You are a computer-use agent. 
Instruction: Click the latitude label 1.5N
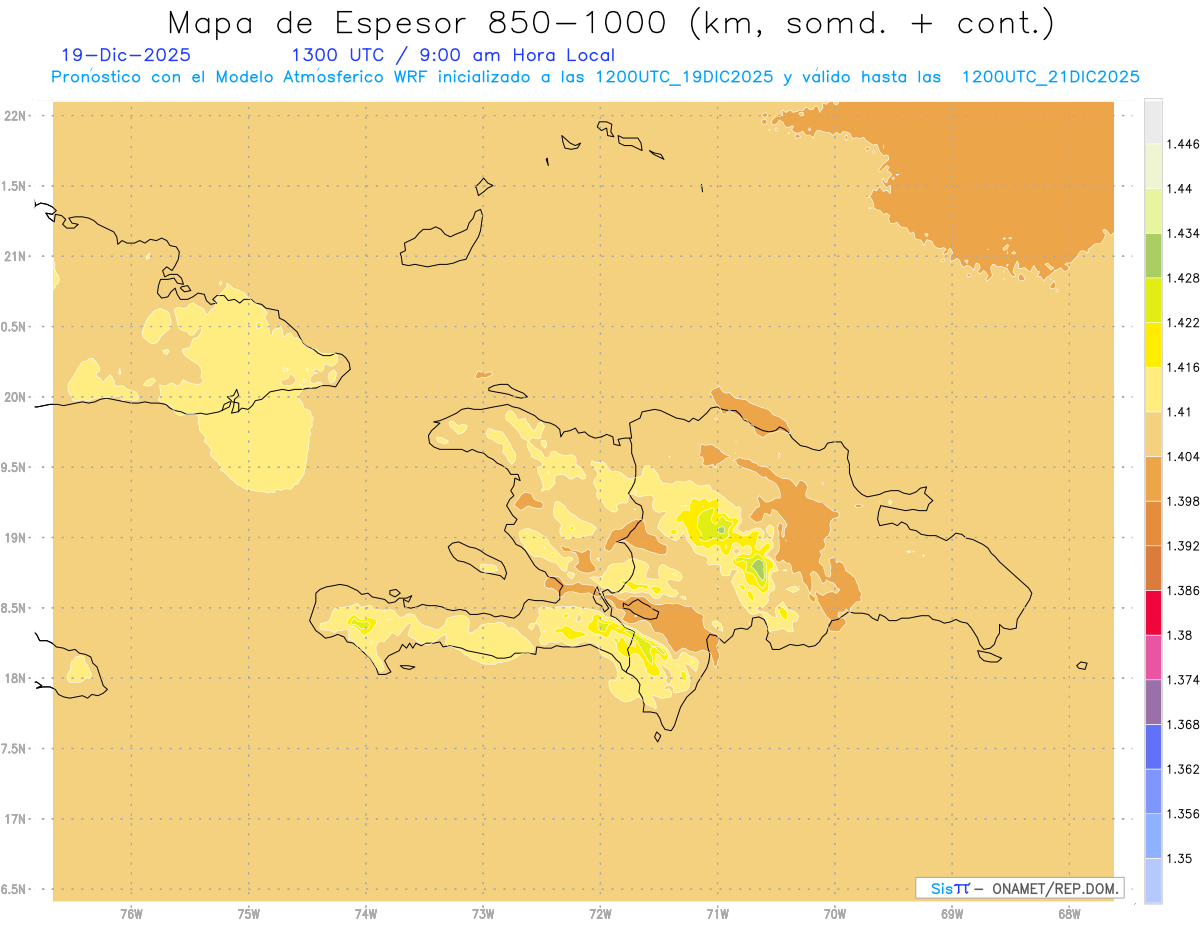tap(15, 186)
